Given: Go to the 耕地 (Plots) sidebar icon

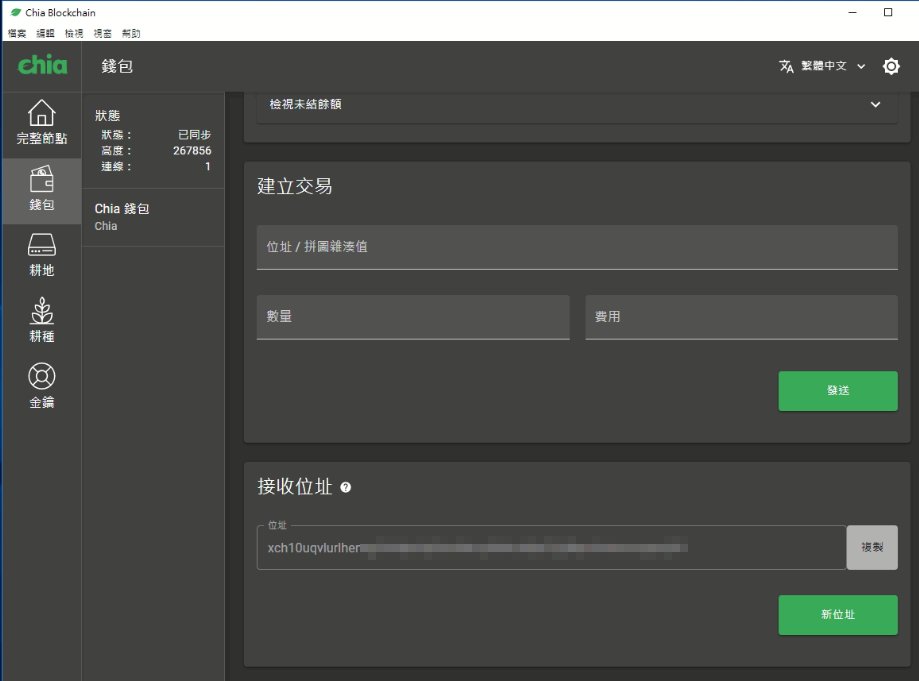Looking at the screenshot, I should tap(41, 255).
